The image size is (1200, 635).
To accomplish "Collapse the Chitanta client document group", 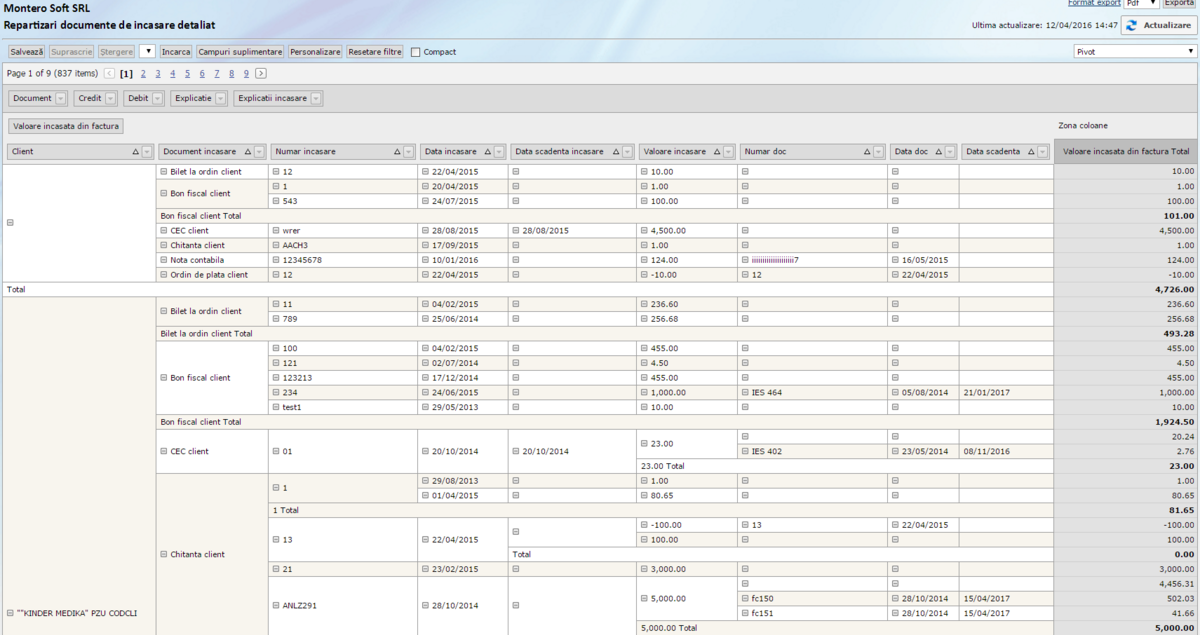I will click(x=164, y=554).
